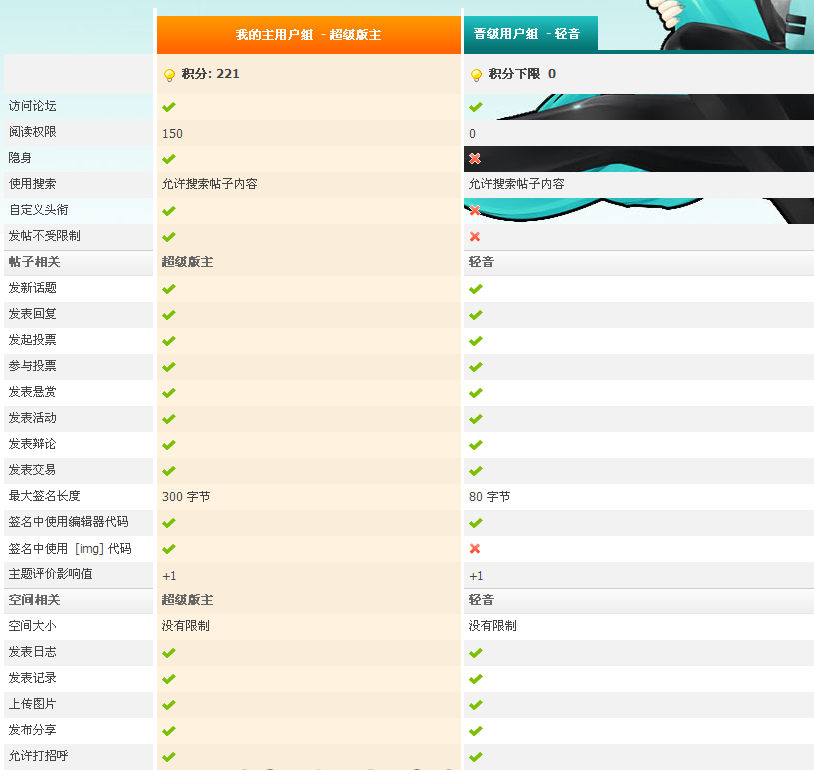Click 发表交易 checkmark in 超级版主 column
Image resolution: width=814 pixels, height=770 pixels.
click(169, 470)
